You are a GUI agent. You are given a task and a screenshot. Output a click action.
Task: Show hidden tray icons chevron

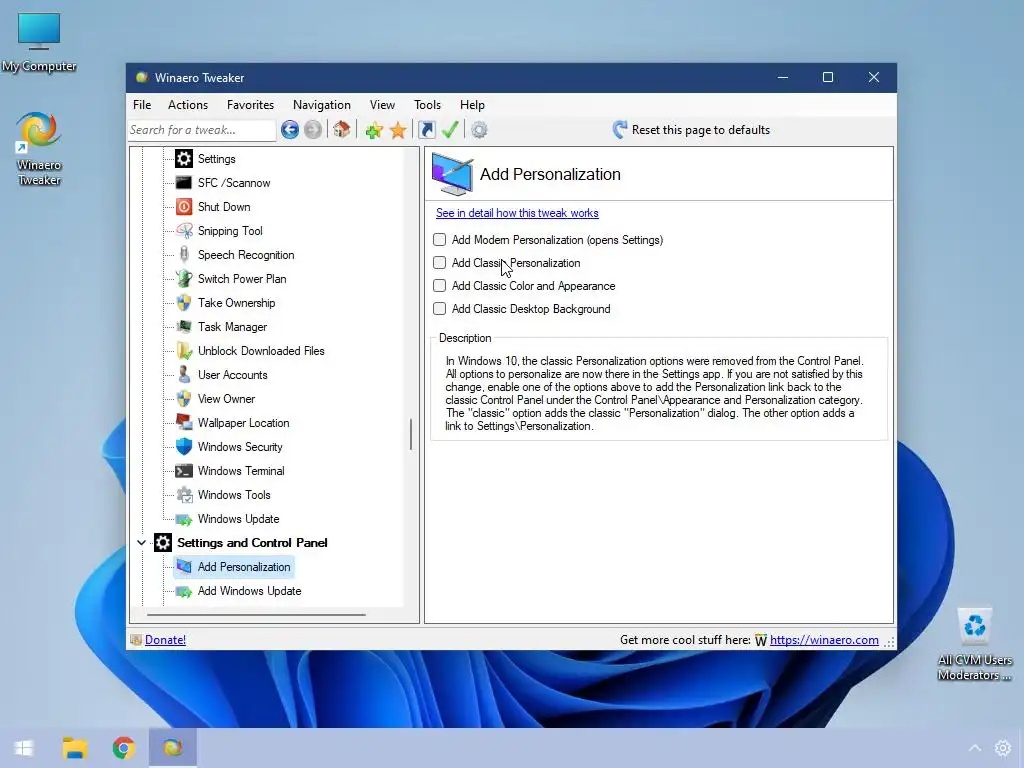(974, 748)
